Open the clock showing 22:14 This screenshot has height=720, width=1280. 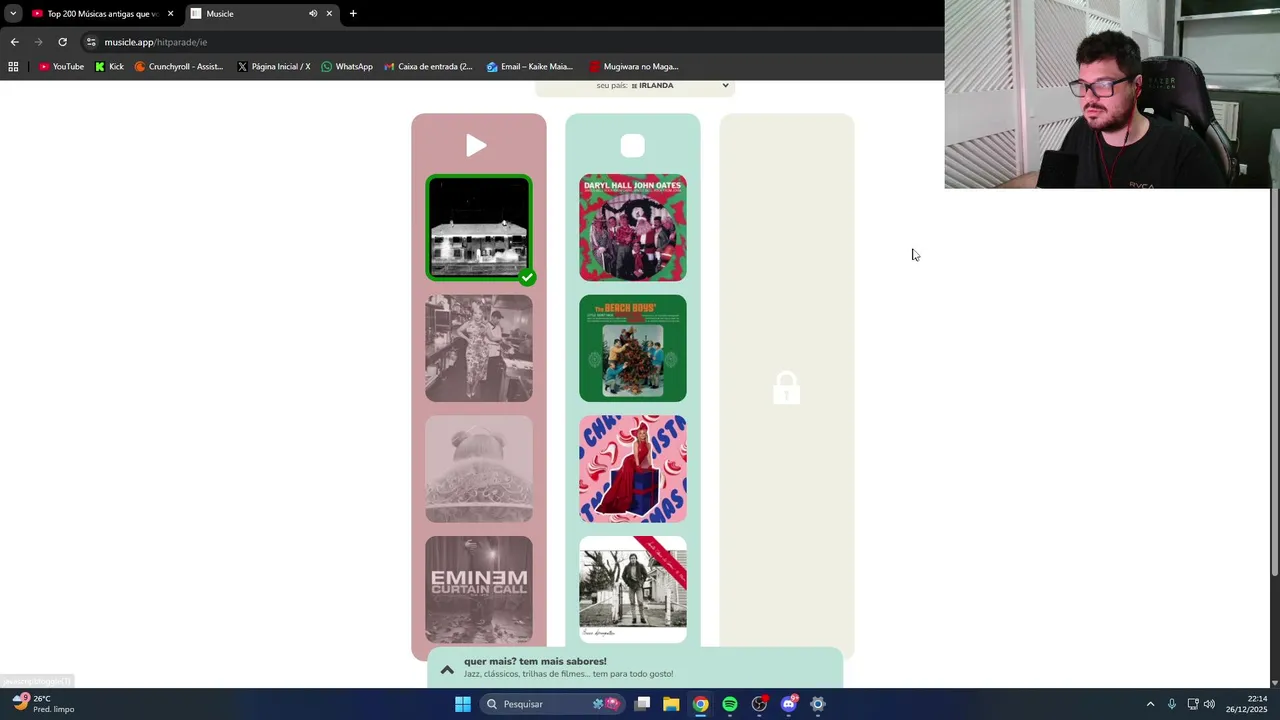[x=1246, y=704]
